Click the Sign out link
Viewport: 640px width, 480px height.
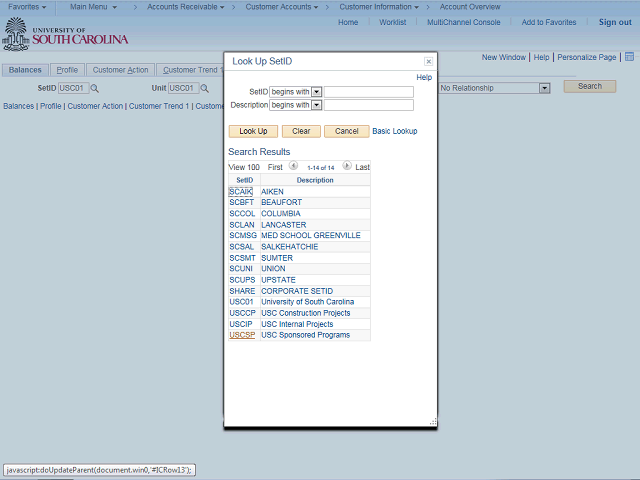(x=615, y=22)
